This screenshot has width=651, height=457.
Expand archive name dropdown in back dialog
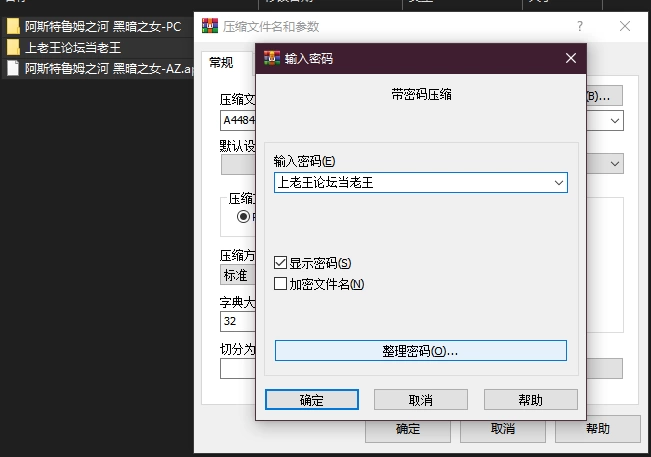tap(614, 121)
